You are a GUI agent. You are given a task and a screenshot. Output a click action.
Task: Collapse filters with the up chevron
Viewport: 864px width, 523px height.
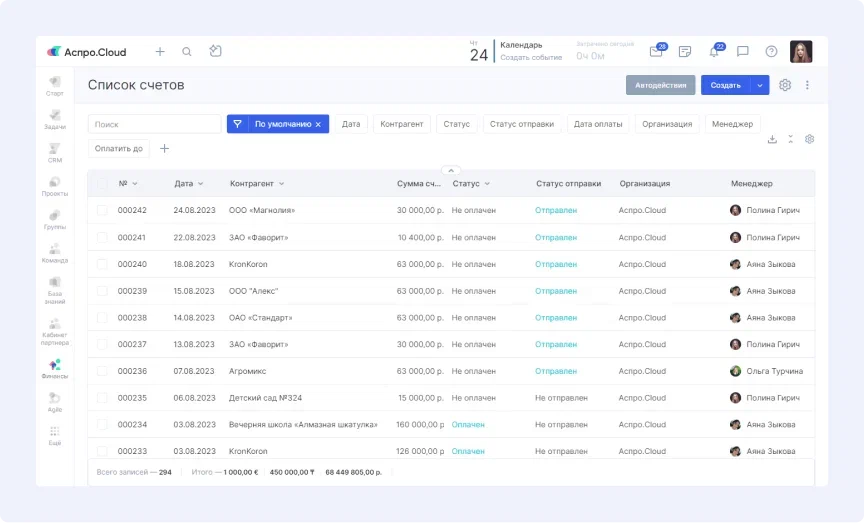click(x=451, y=170)
